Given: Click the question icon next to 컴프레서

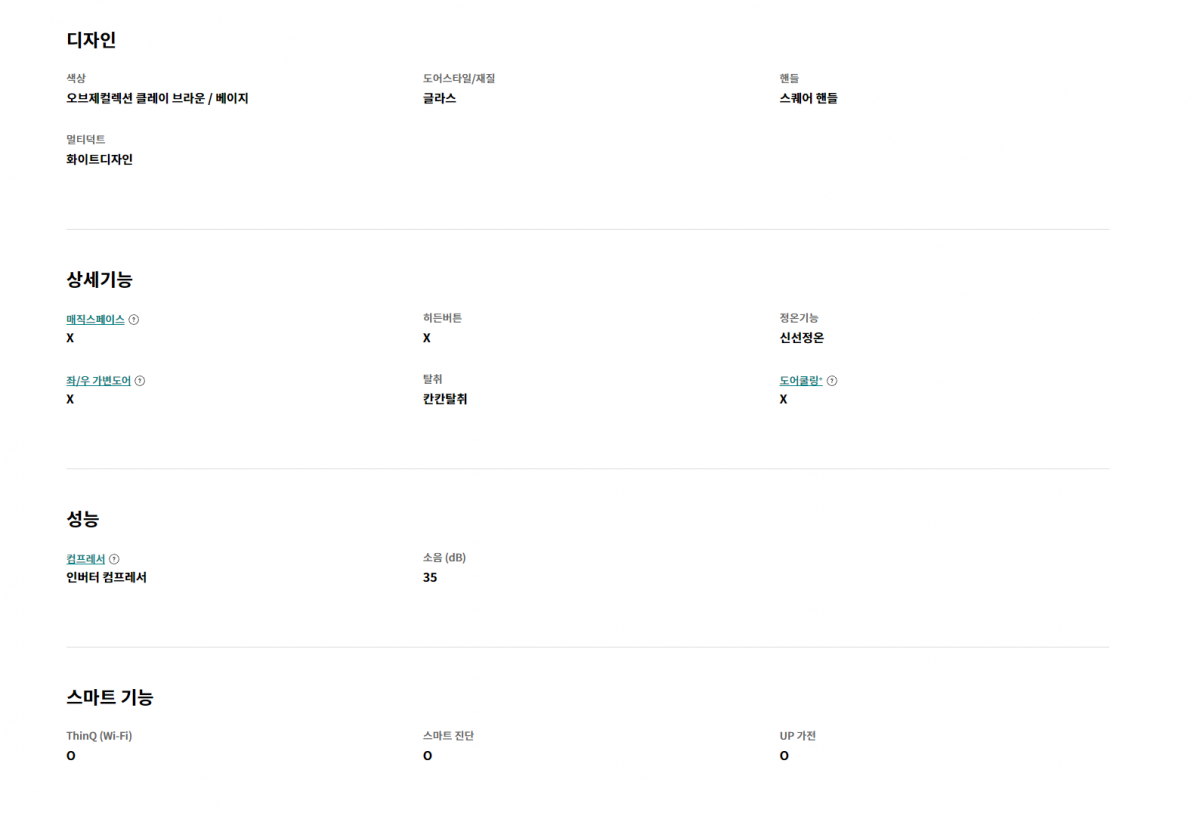Looking at the screenshot, I should click(114, 559).
